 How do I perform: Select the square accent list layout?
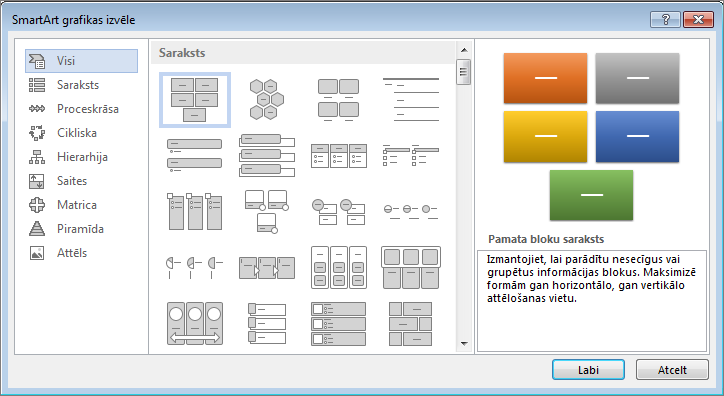410,156
